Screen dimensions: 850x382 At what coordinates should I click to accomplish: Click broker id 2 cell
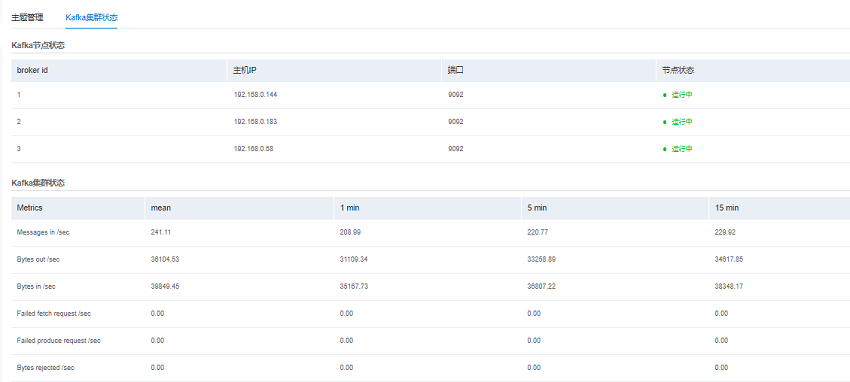(19, 122)
